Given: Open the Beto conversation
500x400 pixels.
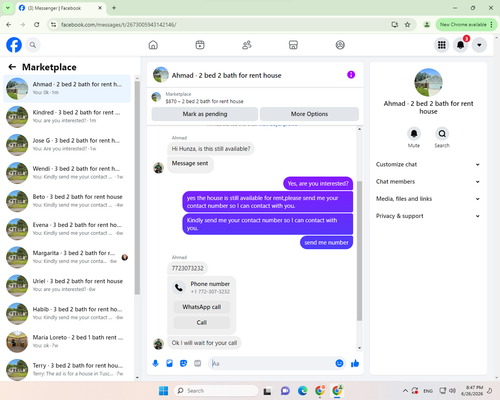Looking at the screenshot, I should click(x=67, y=201).
